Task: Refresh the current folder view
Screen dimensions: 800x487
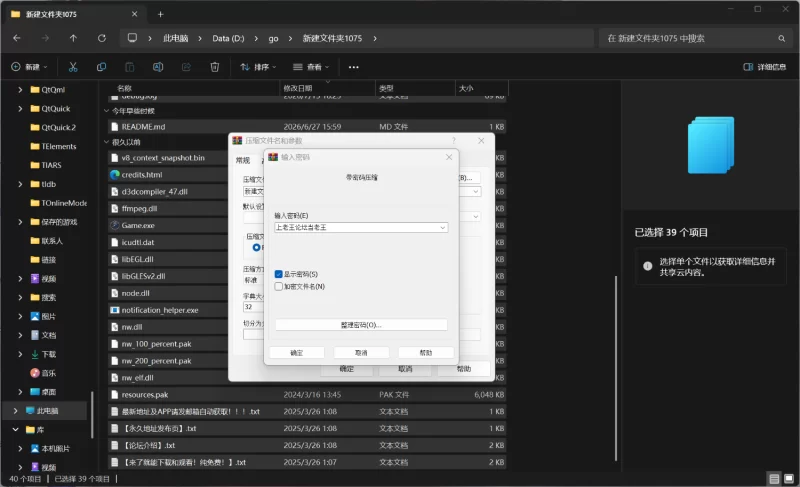Action: [102, 38]
